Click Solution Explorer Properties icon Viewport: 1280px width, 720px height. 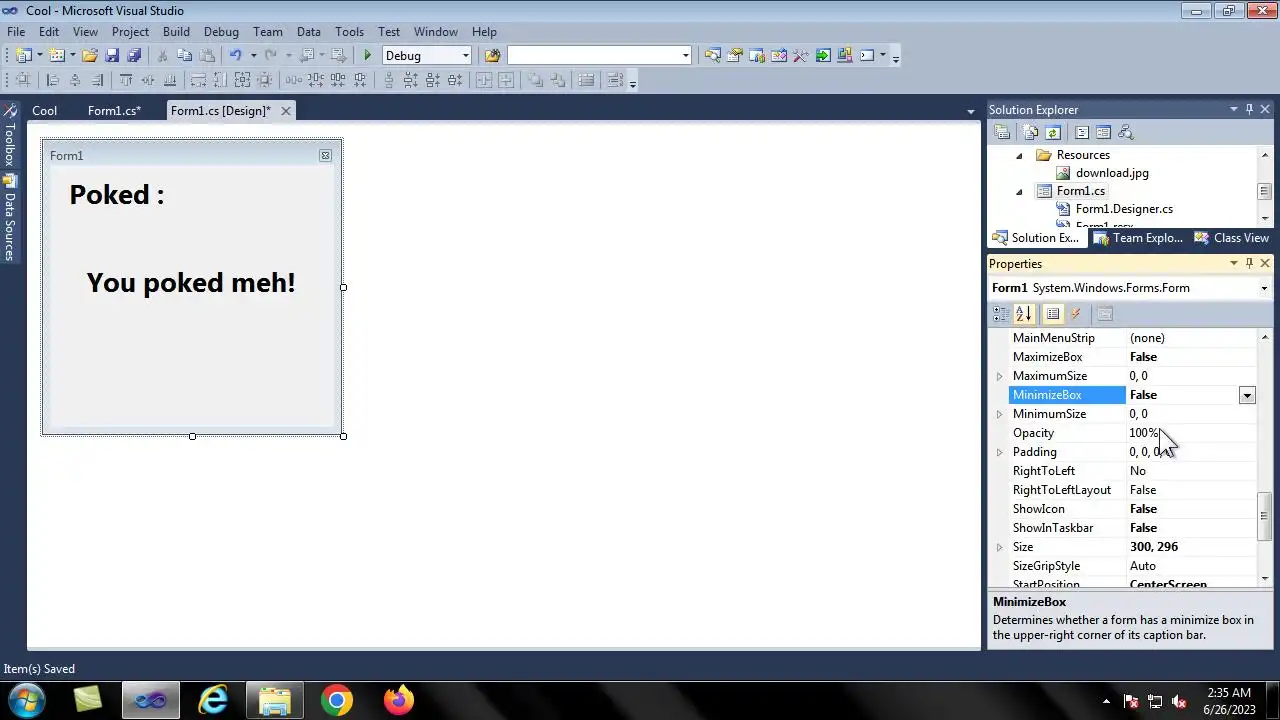click(x=1002, y=132)
